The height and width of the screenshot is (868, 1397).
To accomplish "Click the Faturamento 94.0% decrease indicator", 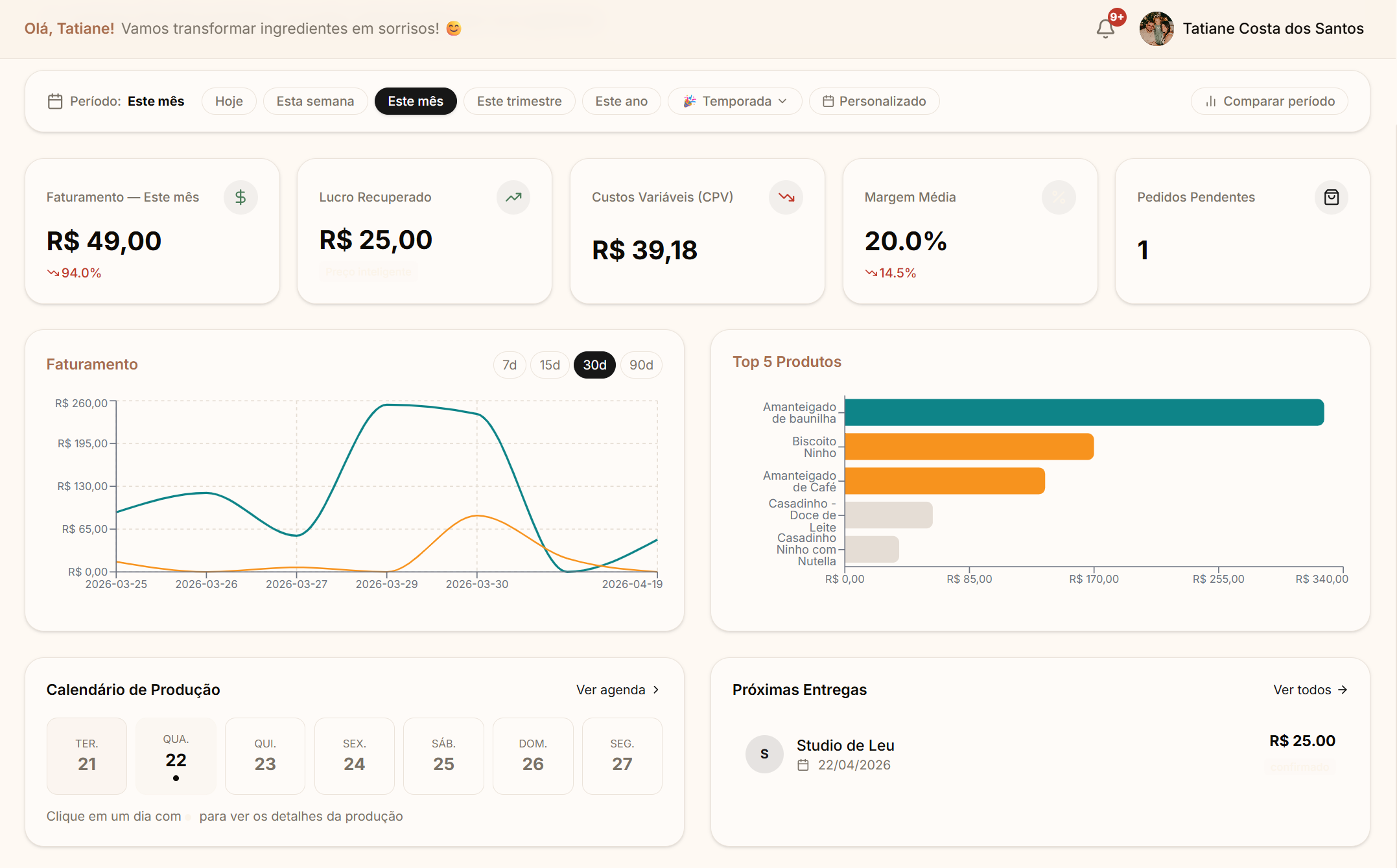I will 74,273.
